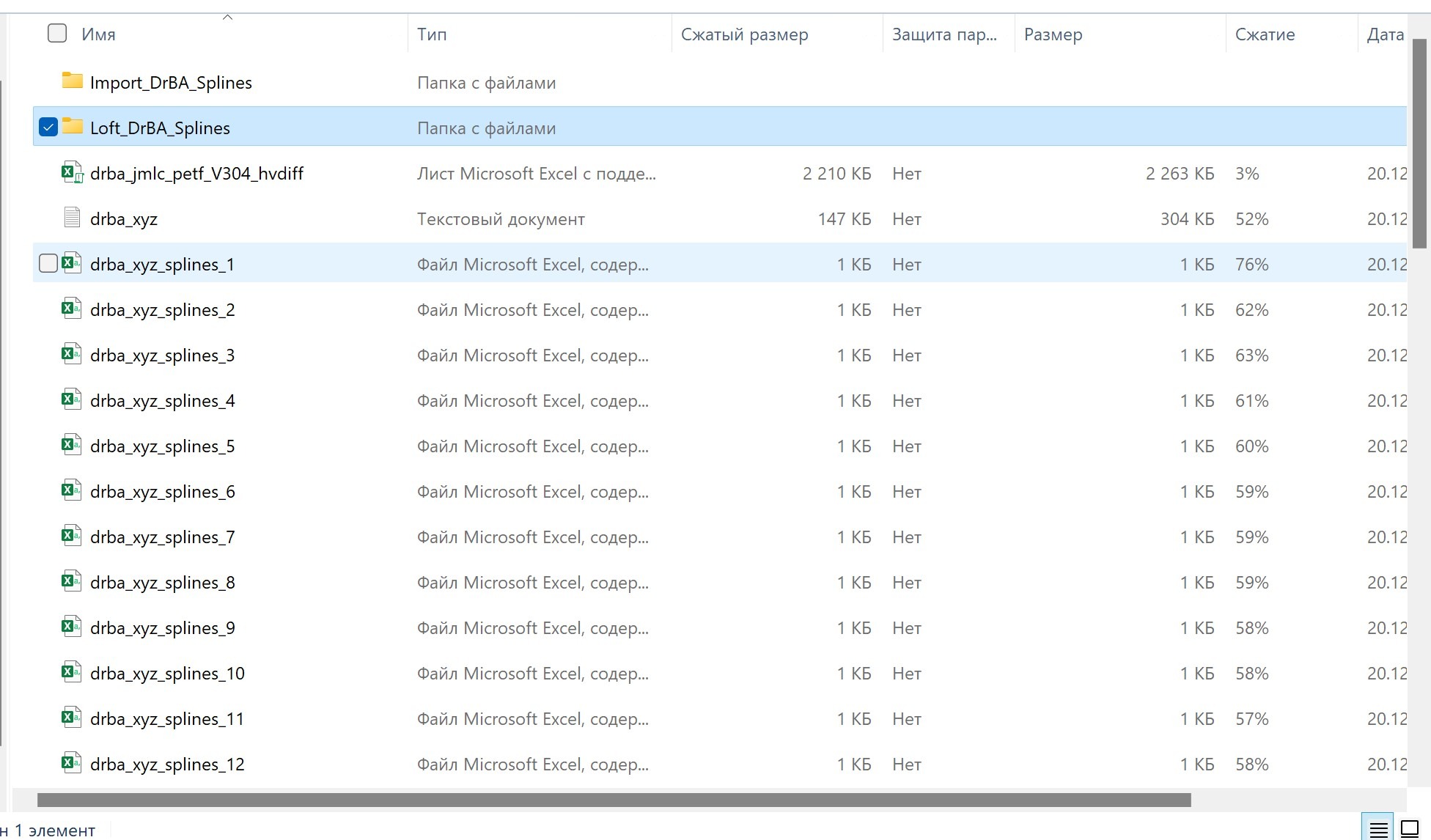This screenshot has height=840, width=1431.
Task: Click the drba_xyz_splines_8 file icon
Action: coord(71,581)
